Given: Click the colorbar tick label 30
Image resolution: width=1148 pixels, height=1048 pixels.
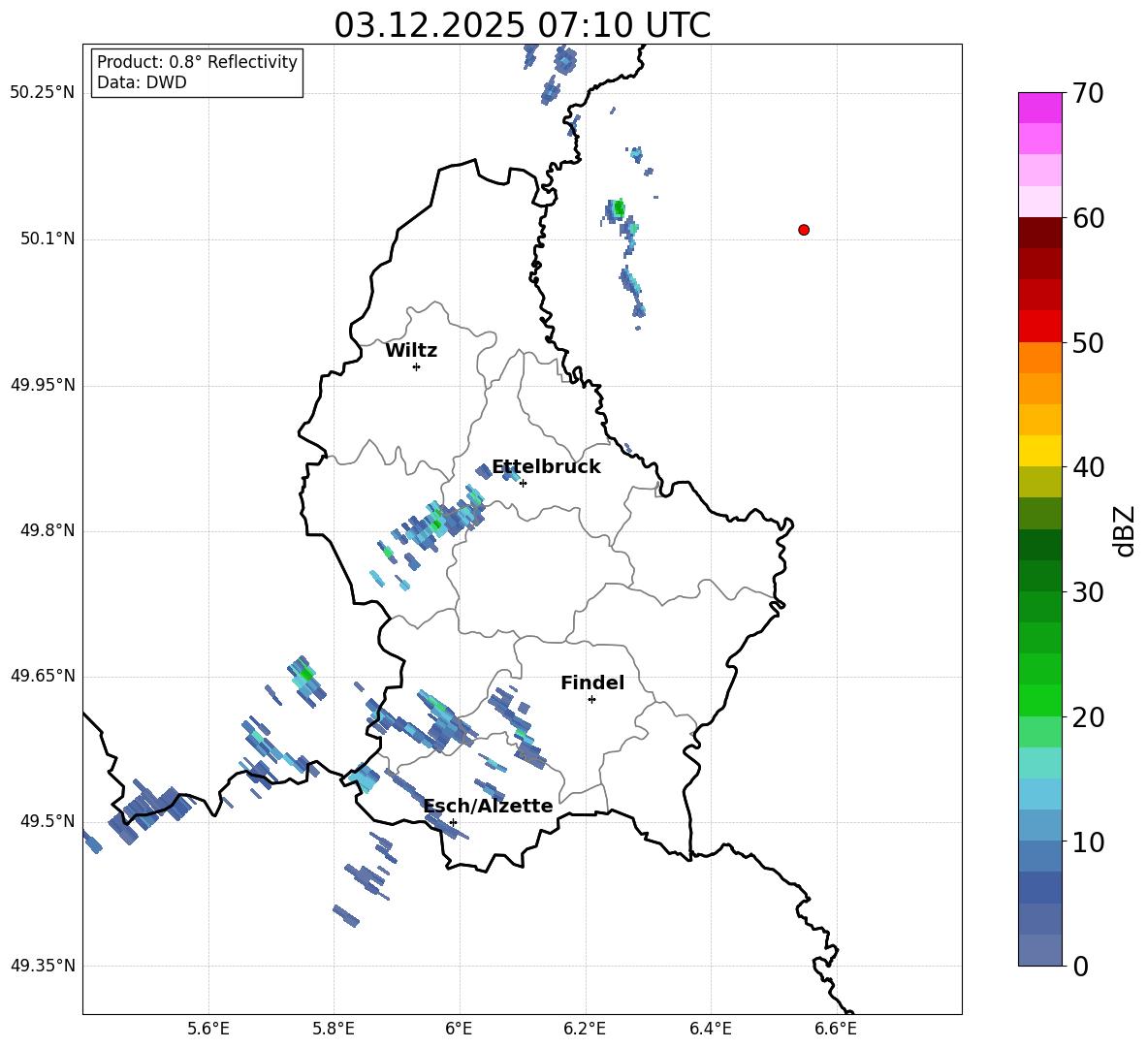Looking at the screenshot, I should coord(1088,592).
